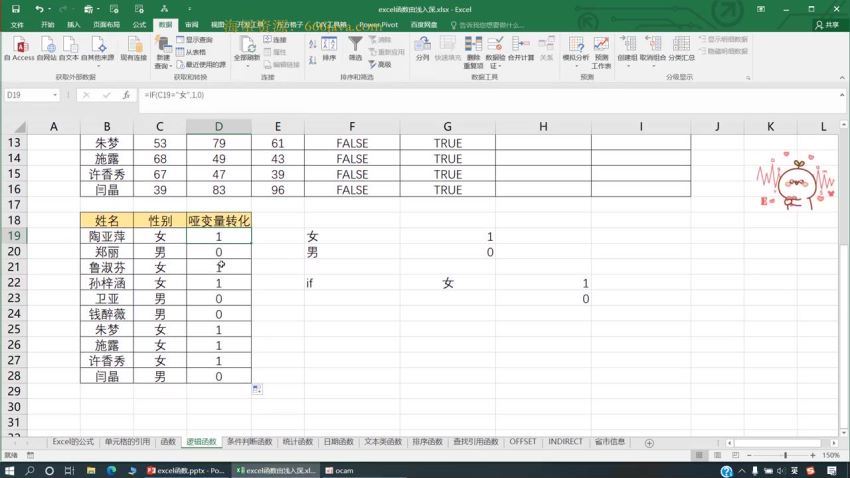The image size is (850, 478).
Task: Switch to the INDIRECT sheet tab
Action: click(x=566, y=442)
